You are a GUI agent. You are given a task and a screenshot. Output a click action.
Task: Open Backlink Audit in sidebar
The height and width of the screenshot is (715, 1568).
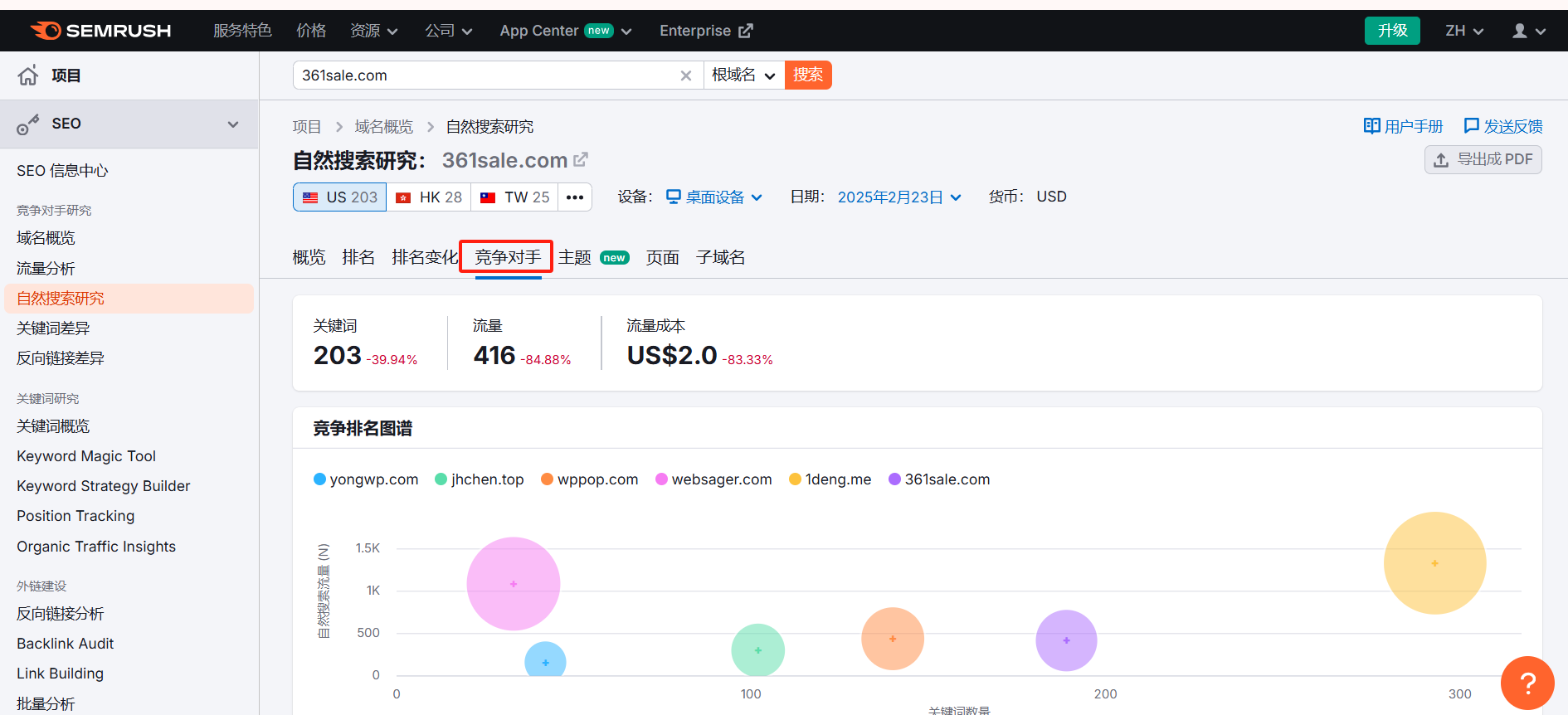click(x=66, y=644)
